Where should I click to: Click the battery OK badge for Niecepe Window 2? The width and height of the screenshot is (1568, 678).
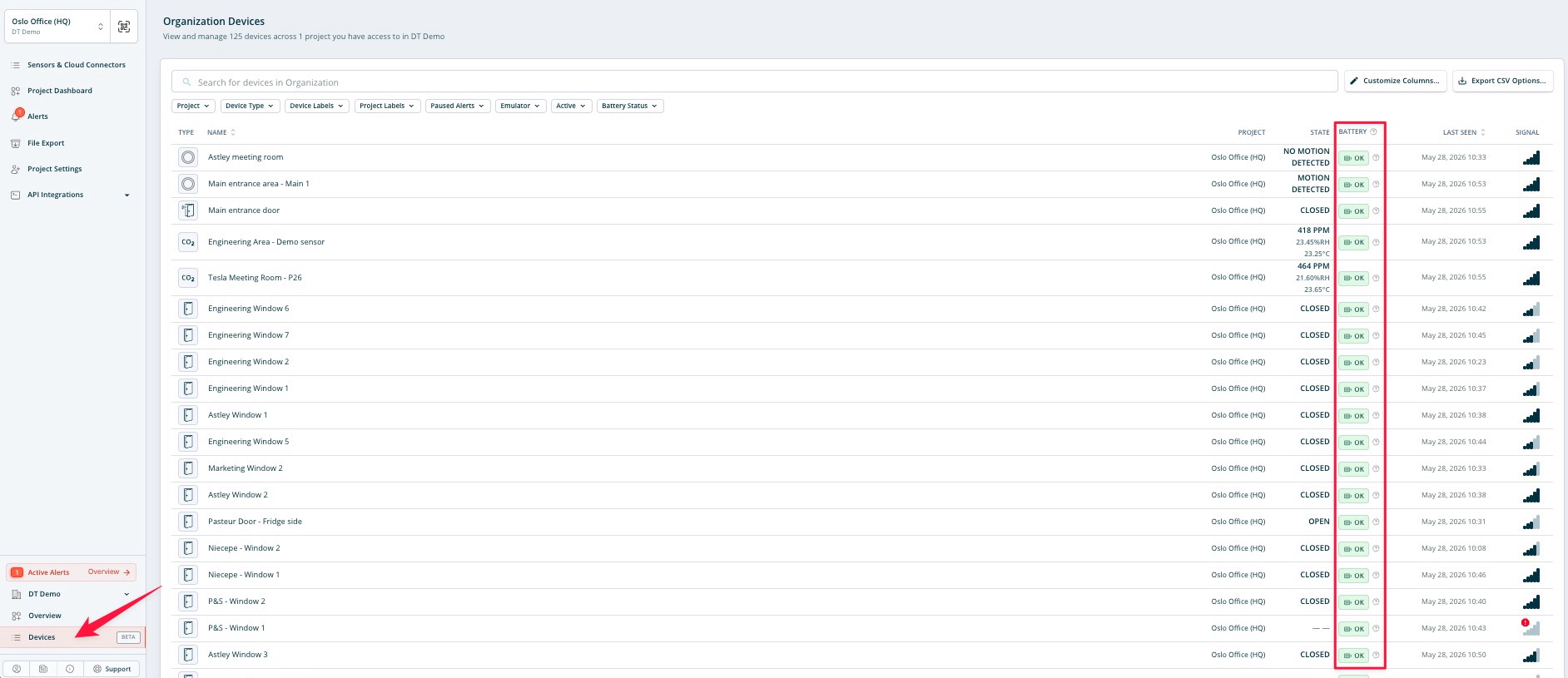coord(1353,549)
